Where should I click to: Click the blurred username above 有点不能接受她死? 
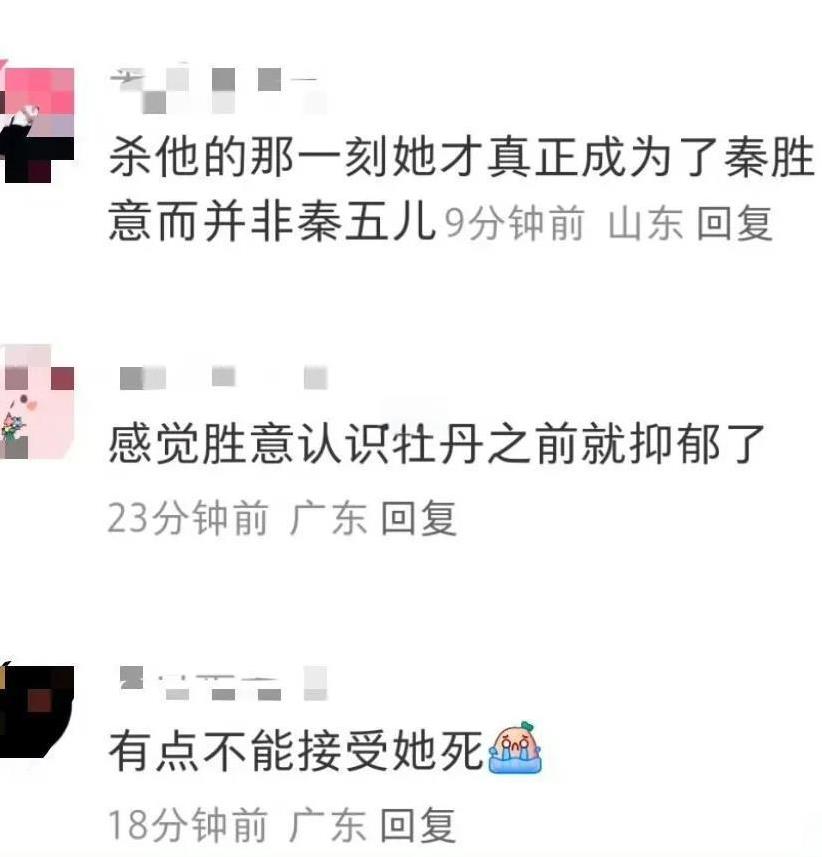[223, 683]
